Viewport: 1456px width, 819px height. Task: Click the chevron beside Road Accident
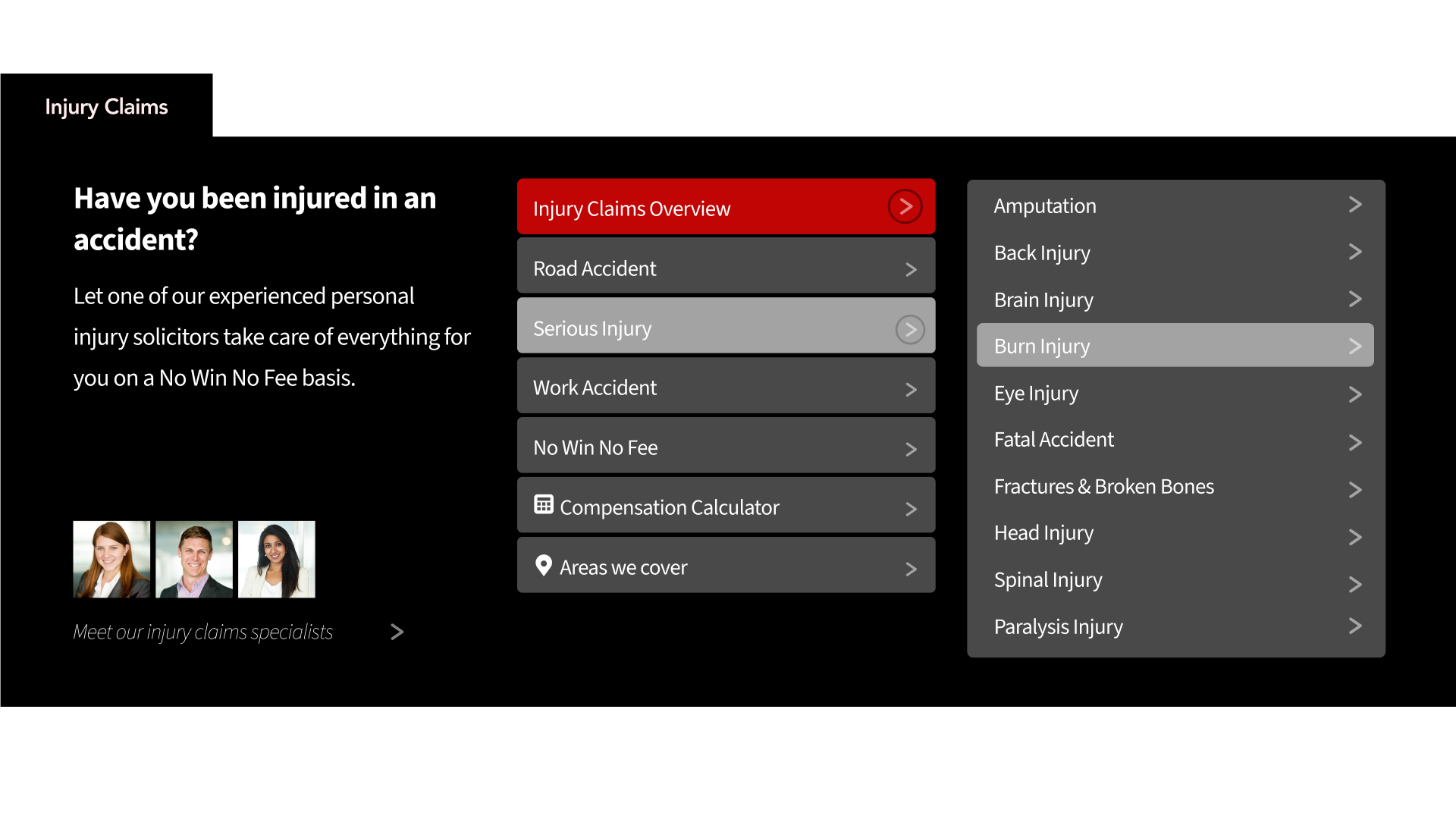[x=911, y=269]
